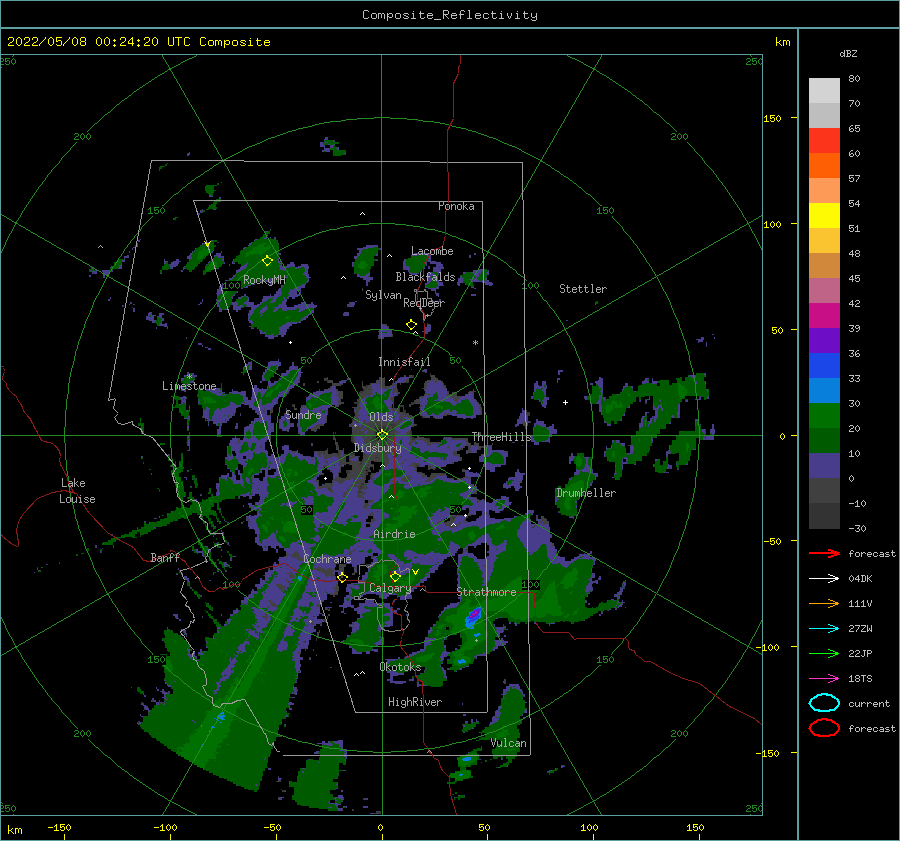Image resolution: width=900 pixels, height=841 pixels.
Task: Click the RockyMH label
Action: coord(264,280)
